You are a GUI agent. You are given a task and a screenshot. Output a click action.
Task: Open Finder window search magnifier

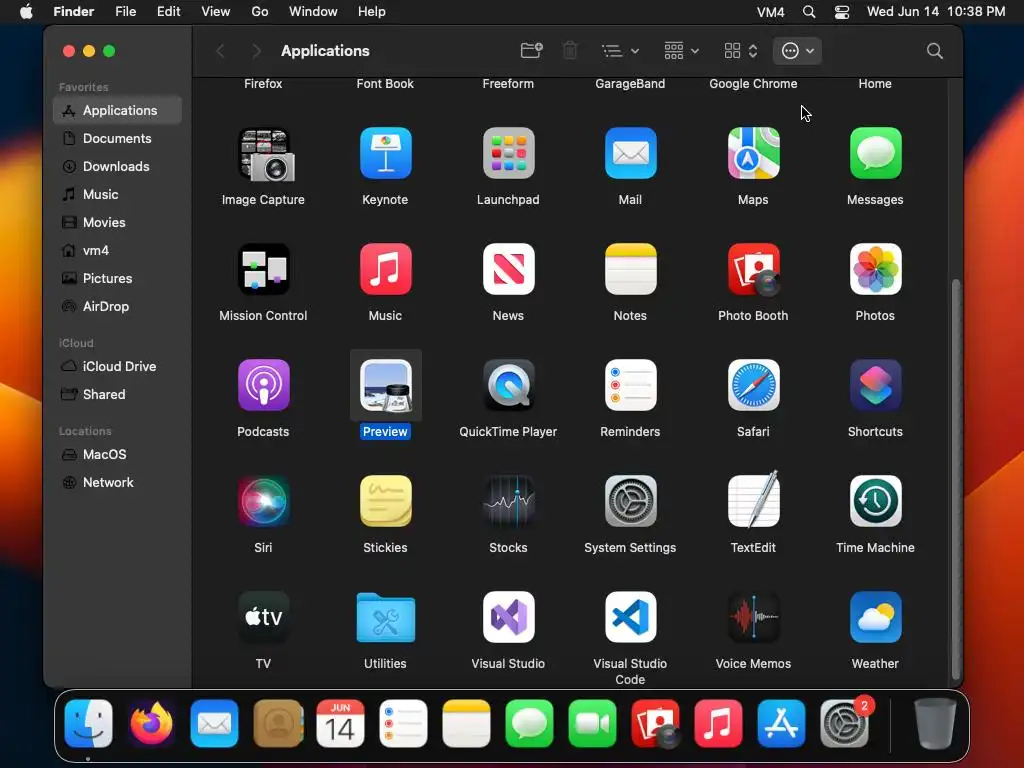click(x=935, y=51)
